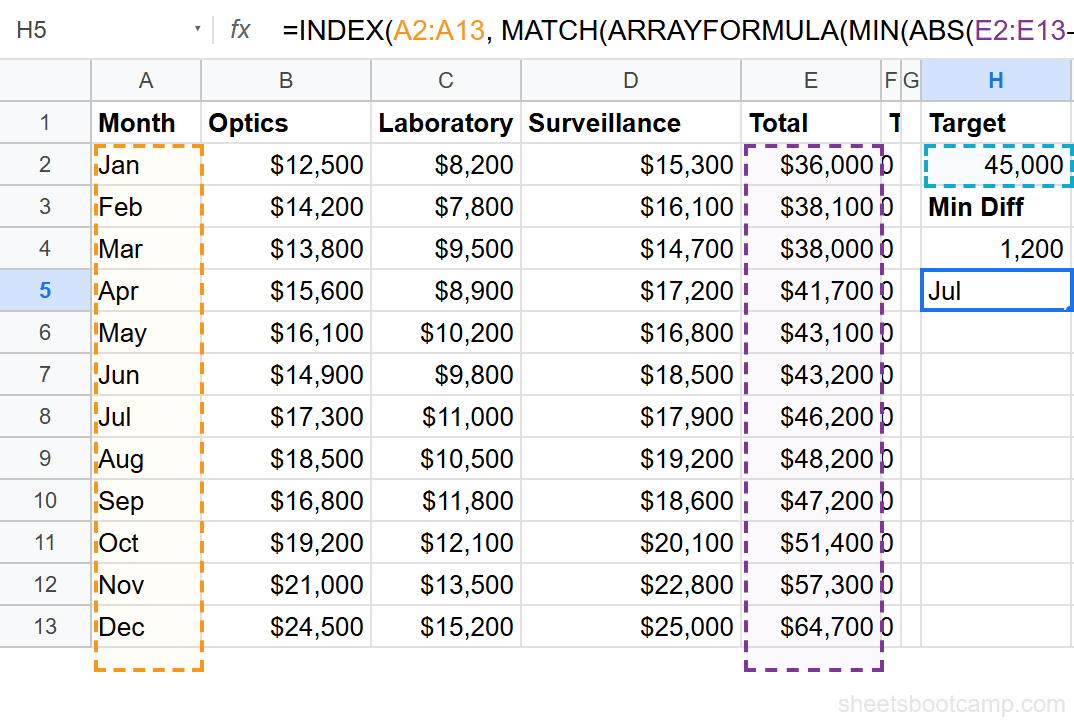Screen dimensions: 1074x722
Task: Select cell A8 containing Jul
Action: point(146,416)
